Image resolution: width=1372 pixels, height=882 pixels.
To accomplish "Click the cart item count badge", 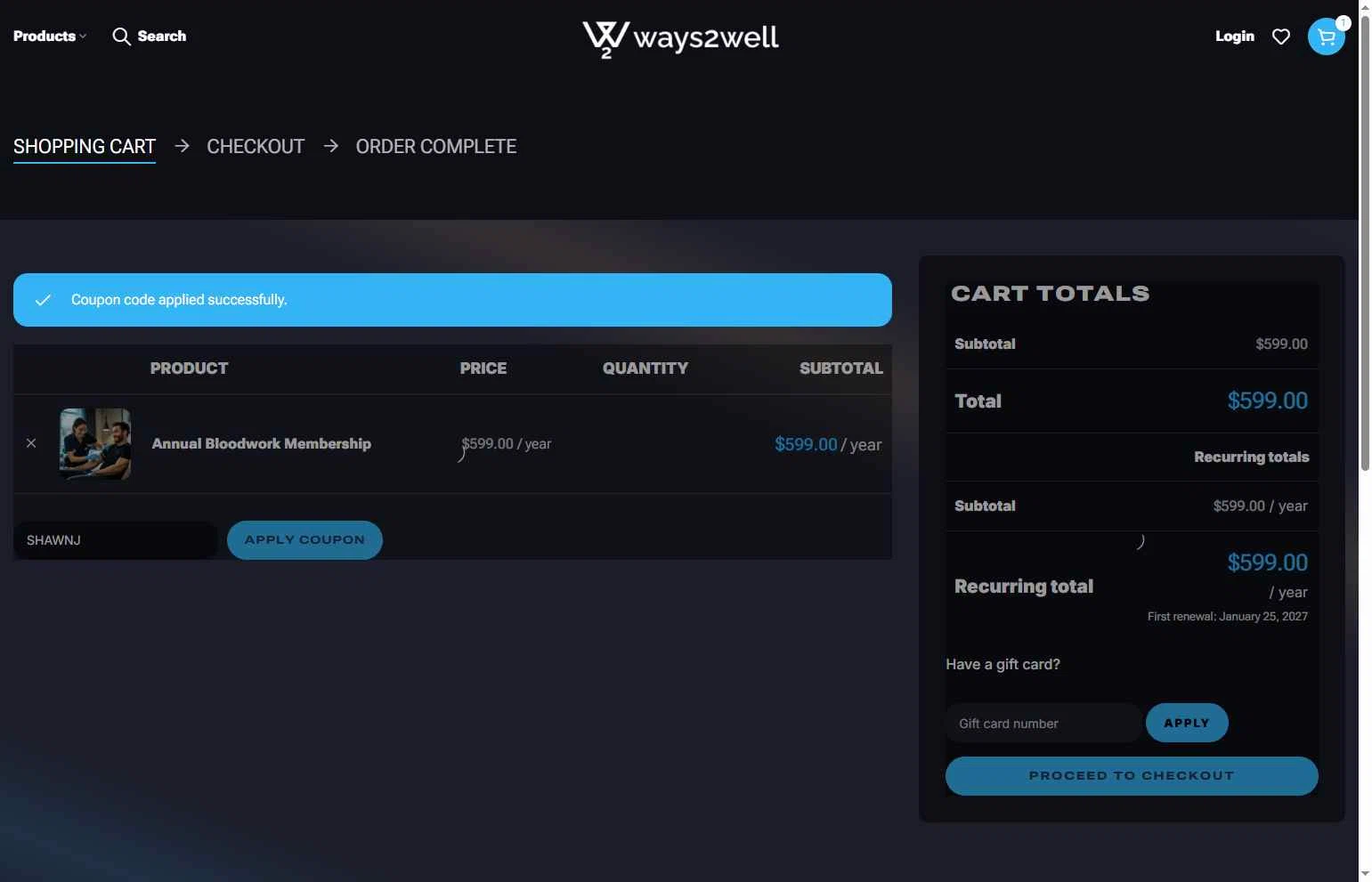I will point(1343,23).
